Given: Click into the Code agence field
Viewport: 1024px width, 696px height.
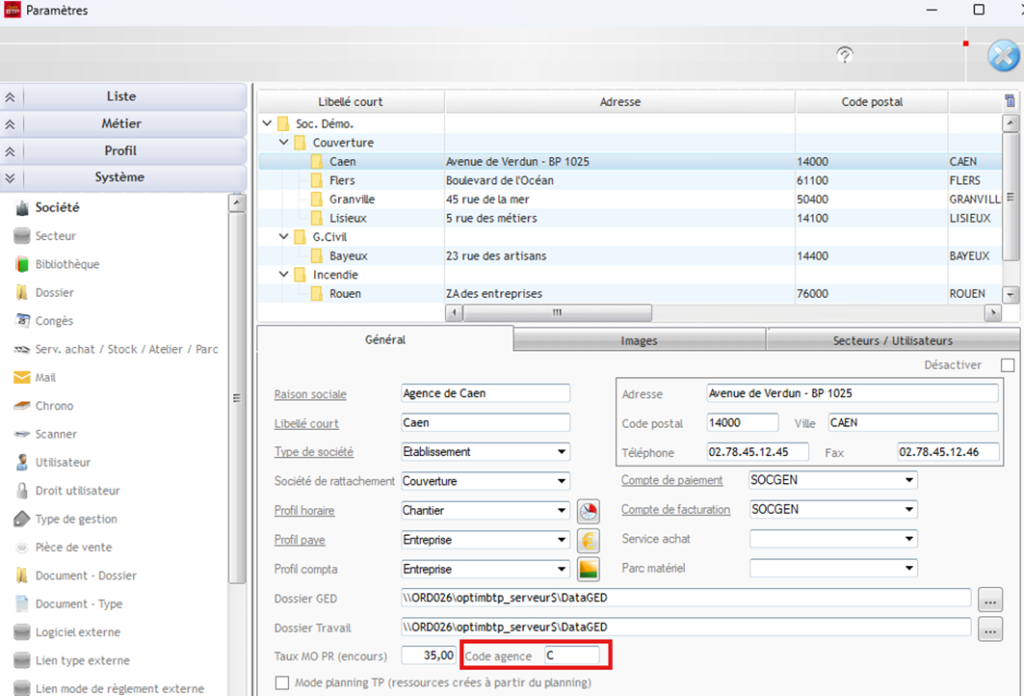Looking at the screenshot, I should (x=570, y=656).
